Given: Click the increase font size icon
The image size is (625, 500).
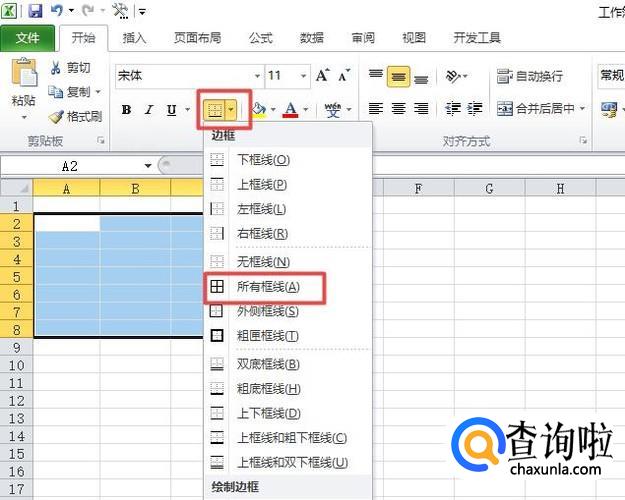Looking at the screenshot, I should [323, 76].
